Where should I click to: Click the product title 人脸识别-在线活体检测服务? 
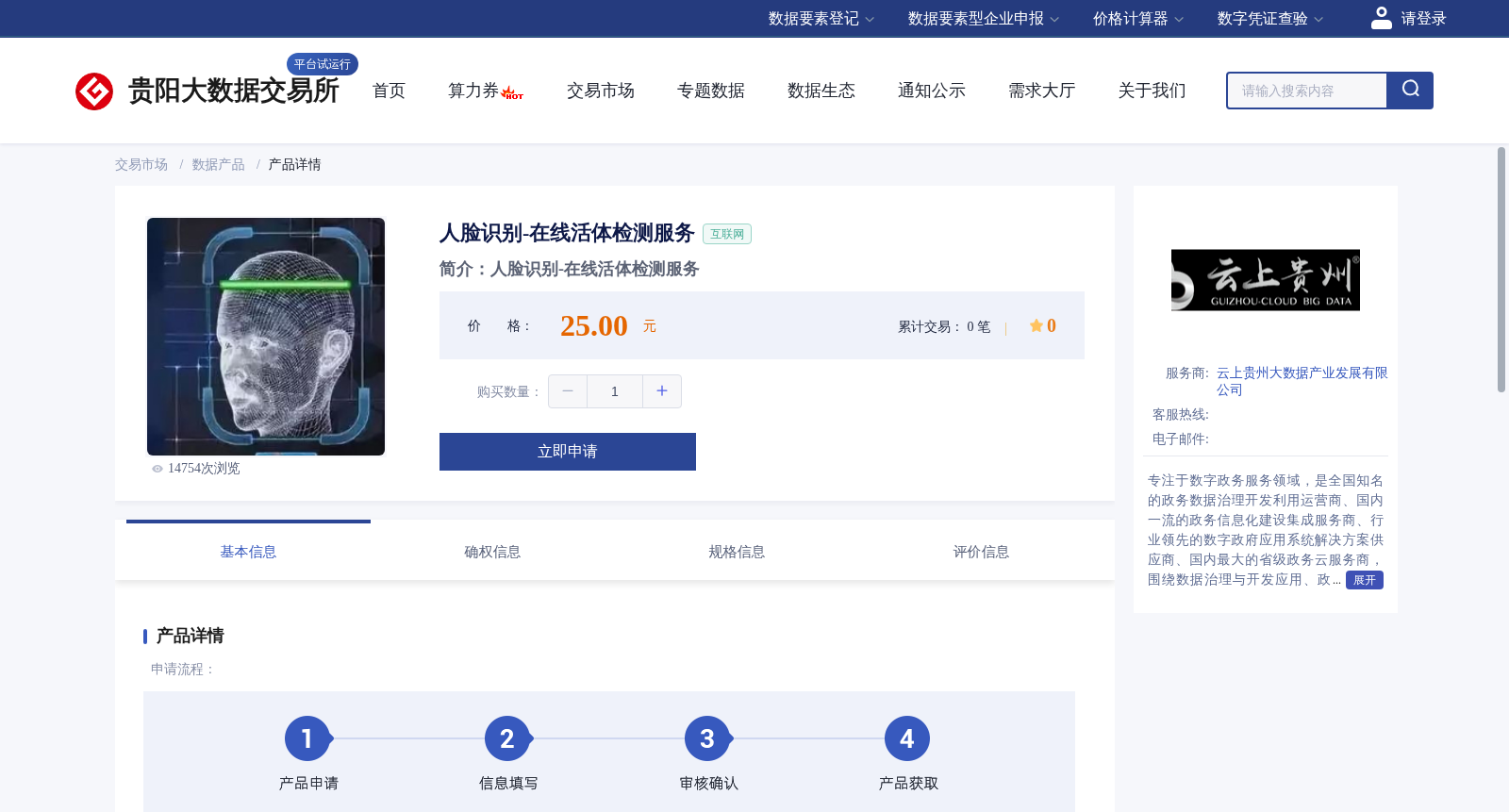567,233
